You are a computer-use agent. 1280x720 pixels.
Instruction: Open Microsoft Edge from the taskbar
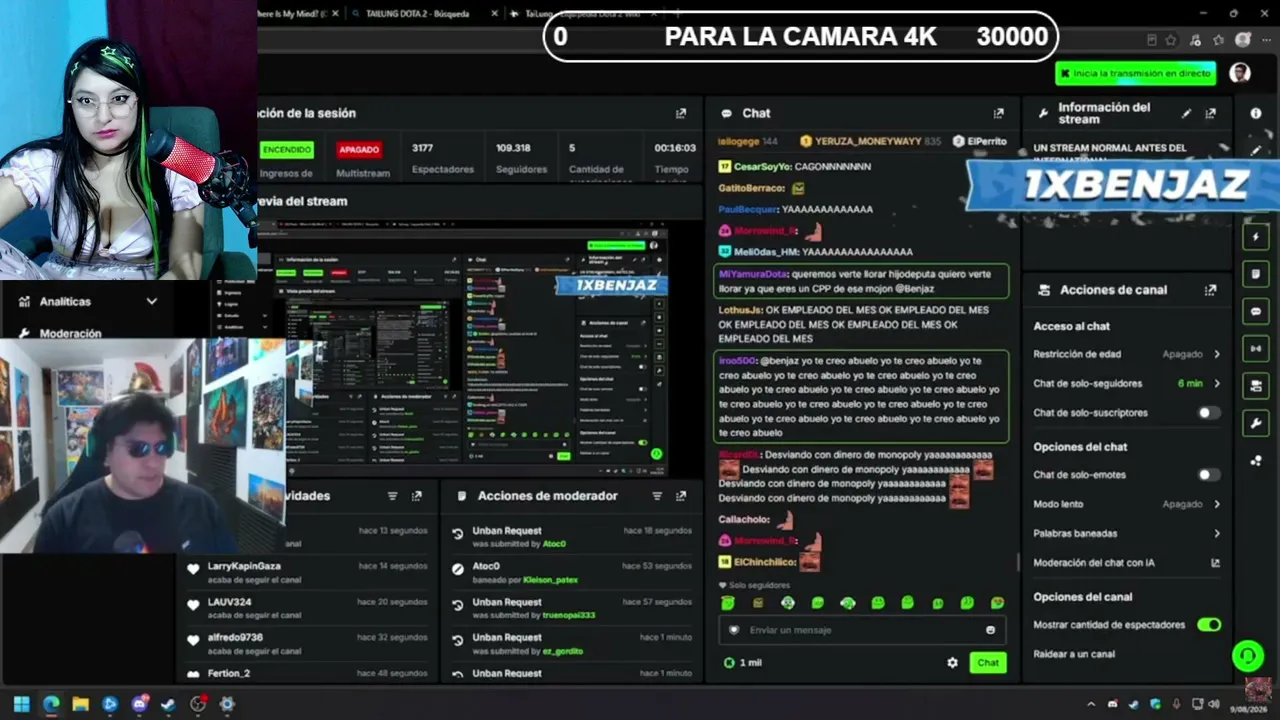tap(51, 704)
